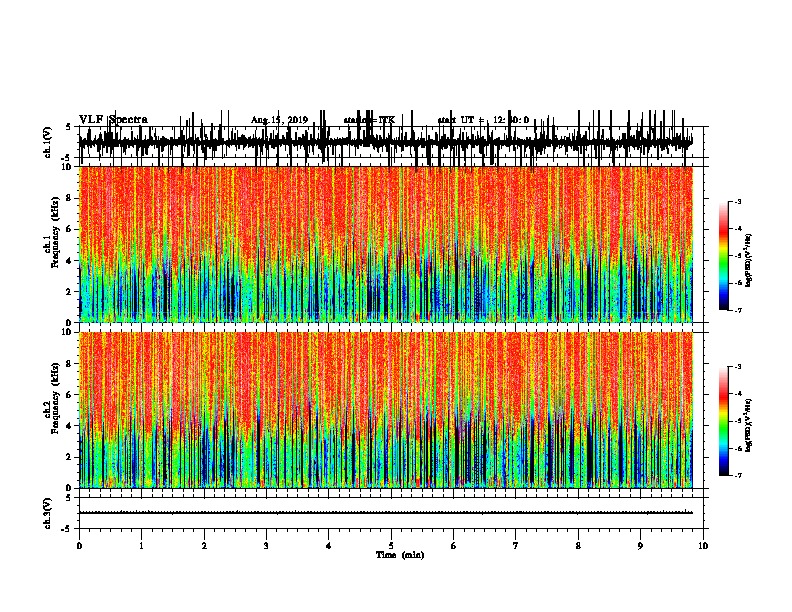This screenshot has height=612, width=792.
Task: Click the "ch.3(V)" axis label
Action: (x=48, y=513)
